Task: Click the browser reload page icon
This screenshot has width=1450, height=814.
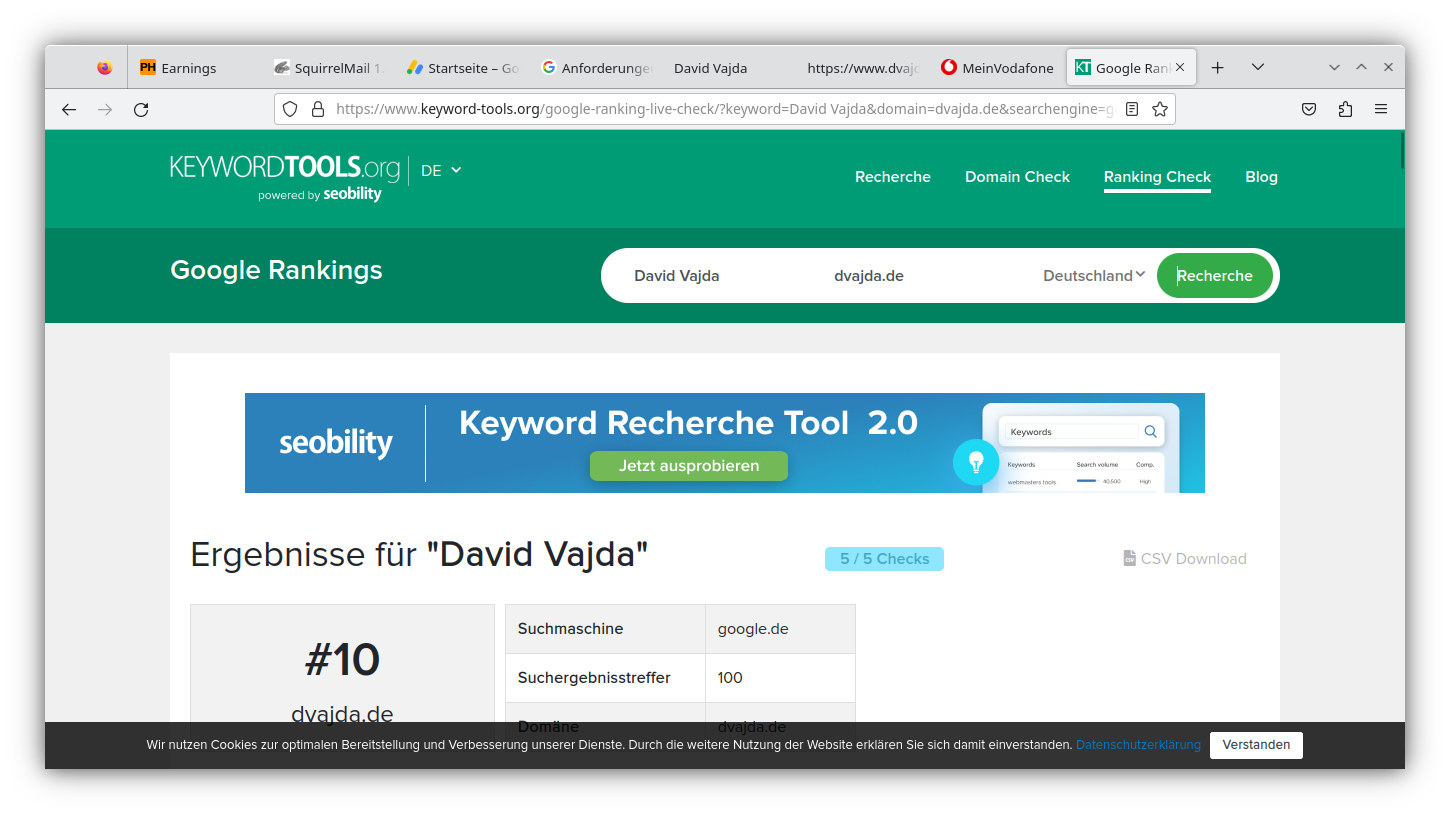Action: pos(141,110)
